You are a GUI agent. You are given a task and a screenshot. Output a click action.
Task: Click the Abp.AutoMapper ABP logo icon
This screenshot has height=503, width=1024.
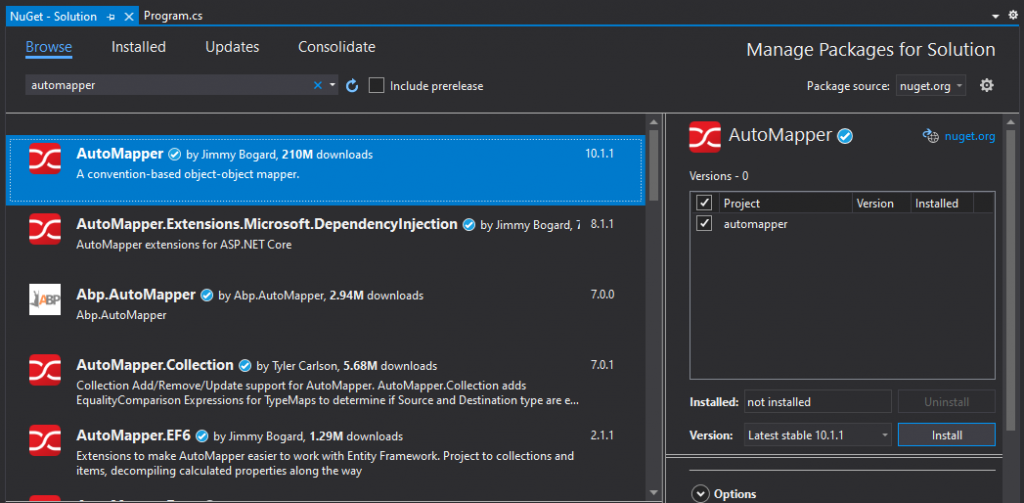[x=45, y=299]
